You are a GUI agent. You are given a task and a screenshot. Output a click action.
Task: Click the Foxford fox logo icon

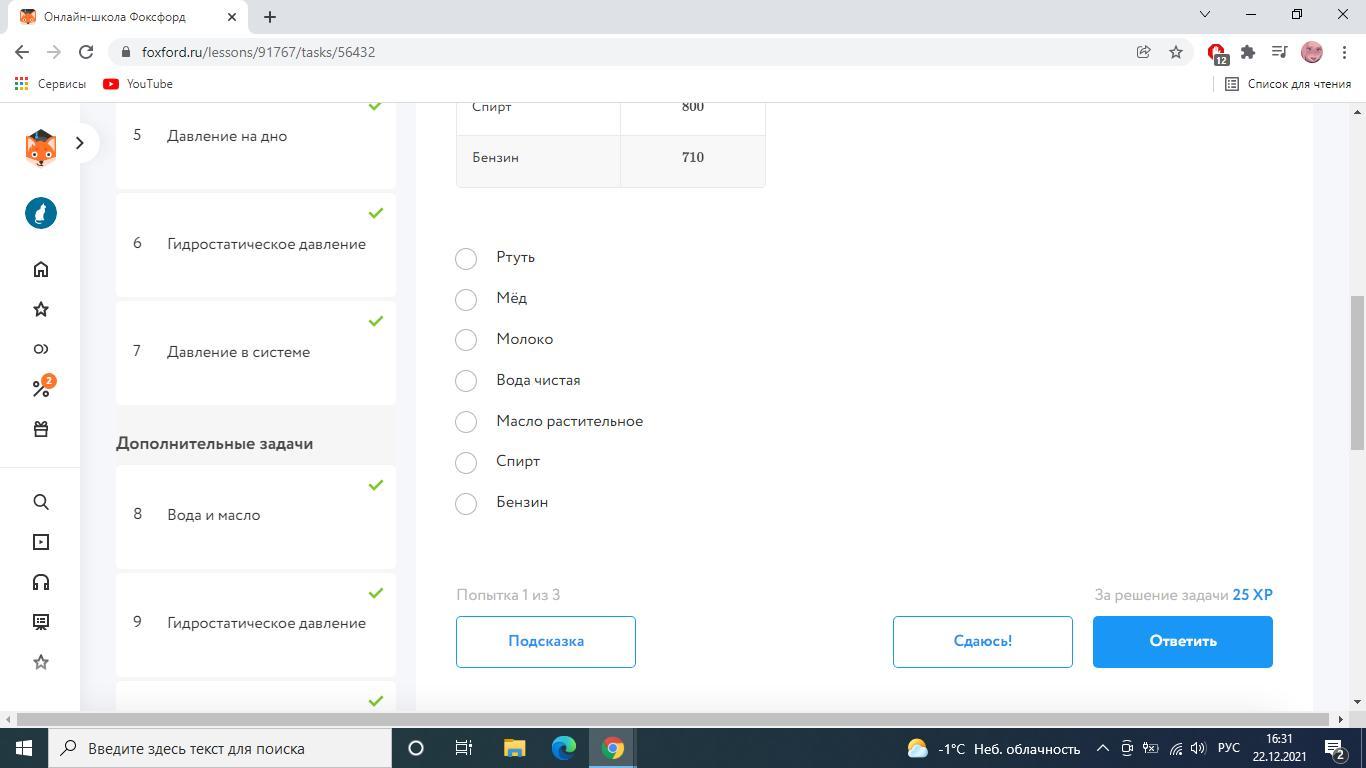pyautogui.click(x=41, y=147)
